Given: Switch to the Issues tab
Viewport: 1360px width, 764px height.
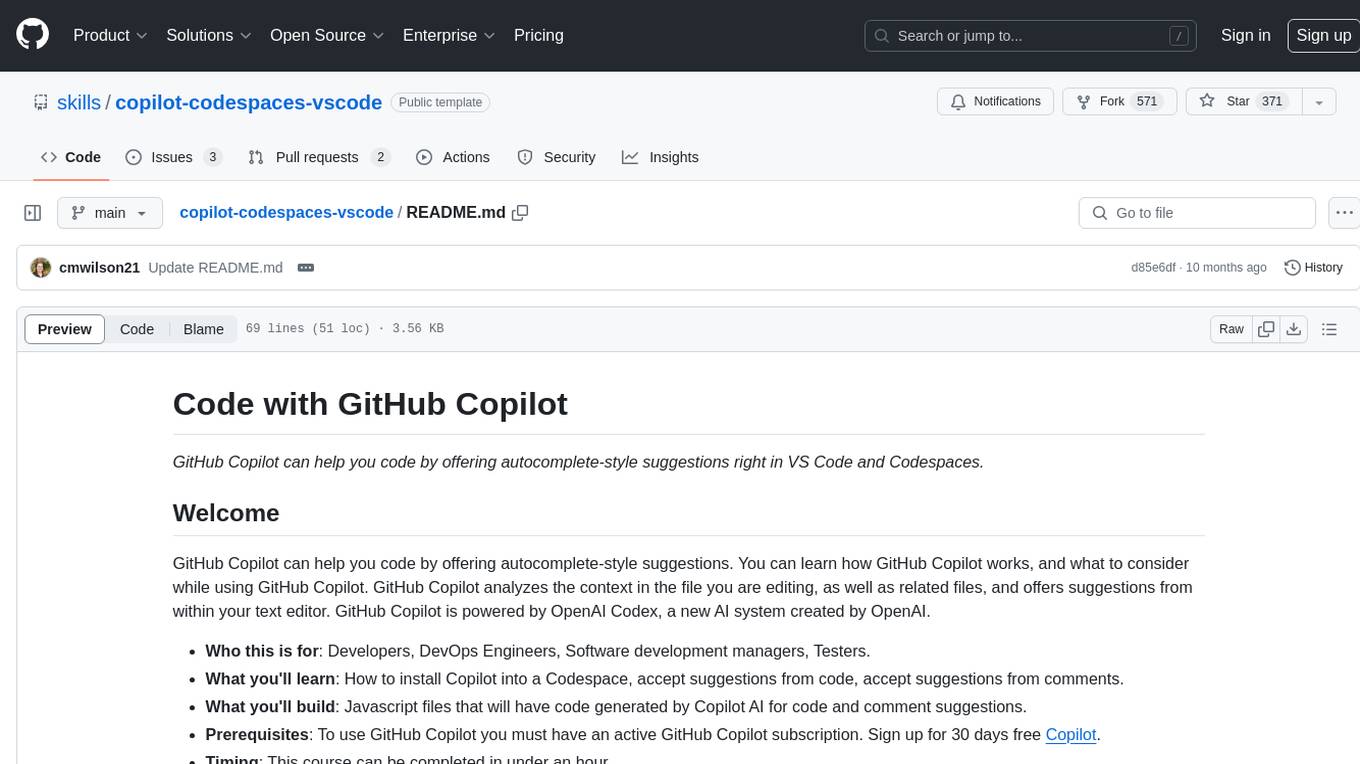Looking at the screenshot, I should click(174, 157).
